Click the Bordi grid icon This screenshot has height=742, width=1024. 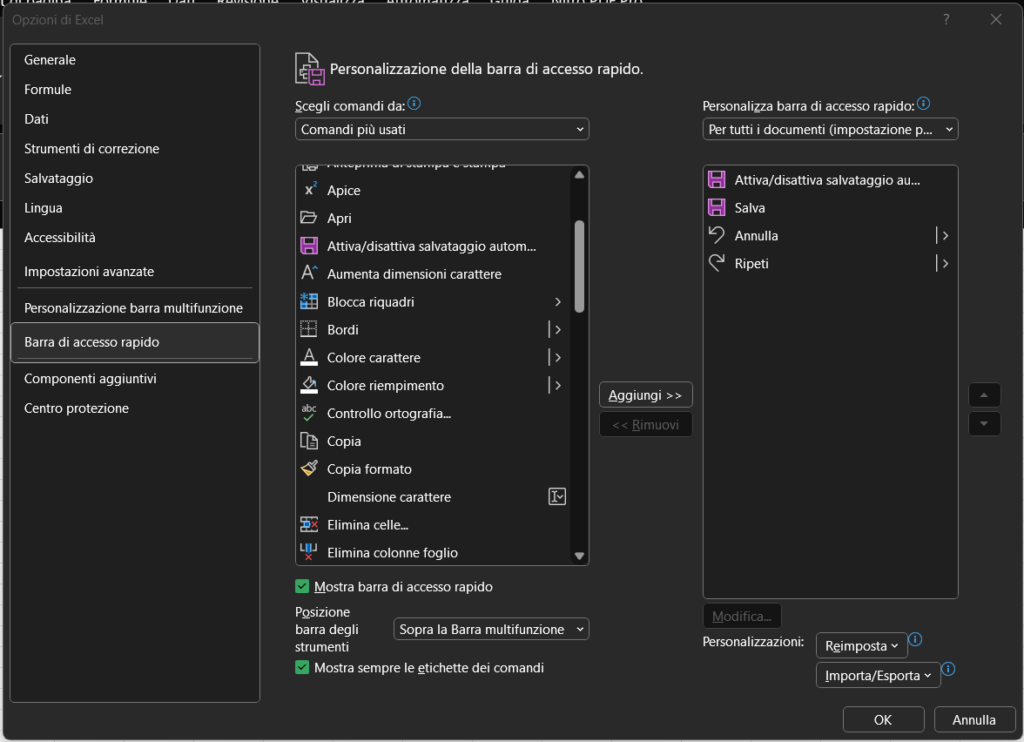(309, 330)
